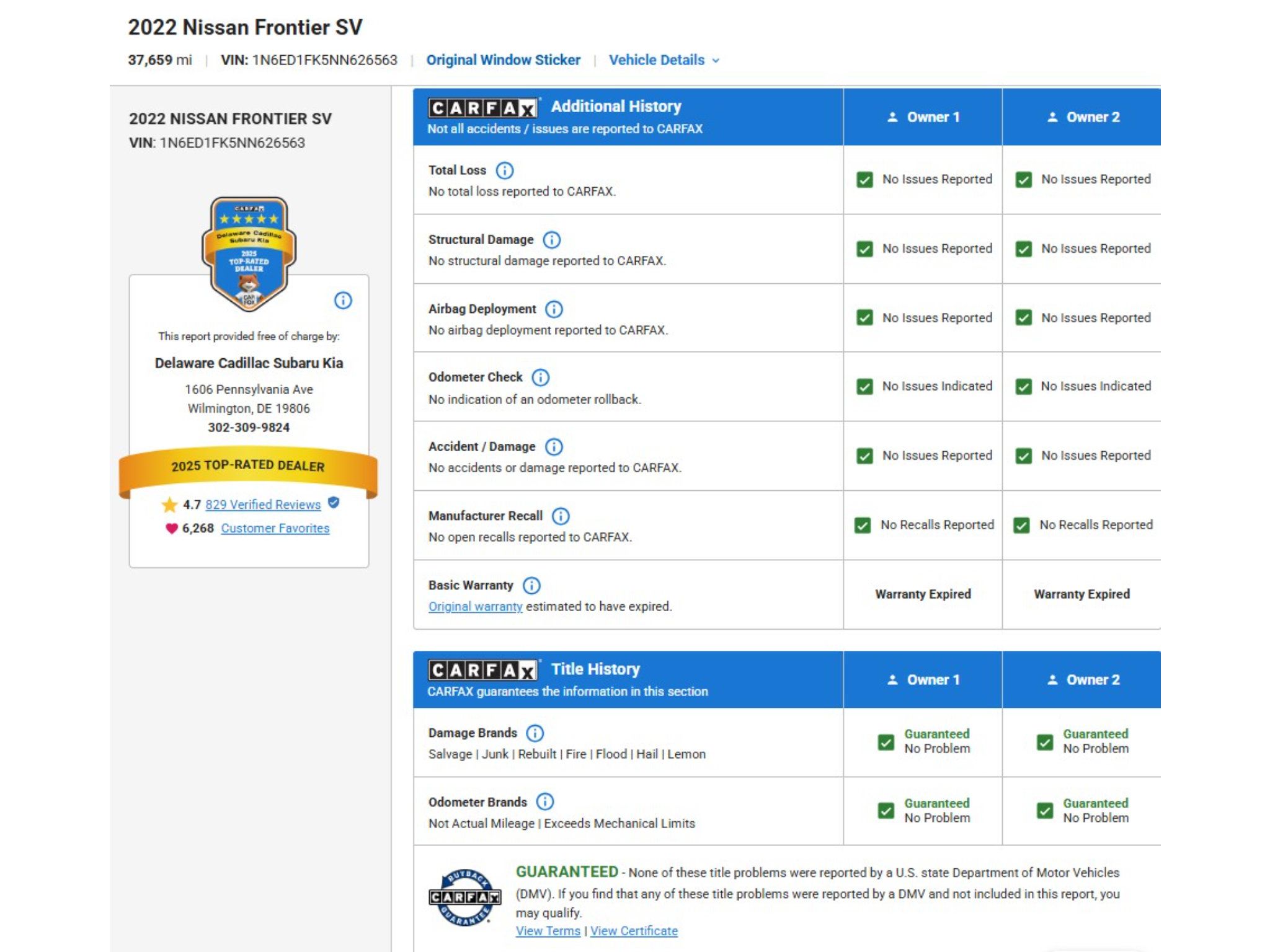The width and height of the screenshot is (1270, 952).
Task: Open info icon next to Odometer Check
Action: pos(541,377)
